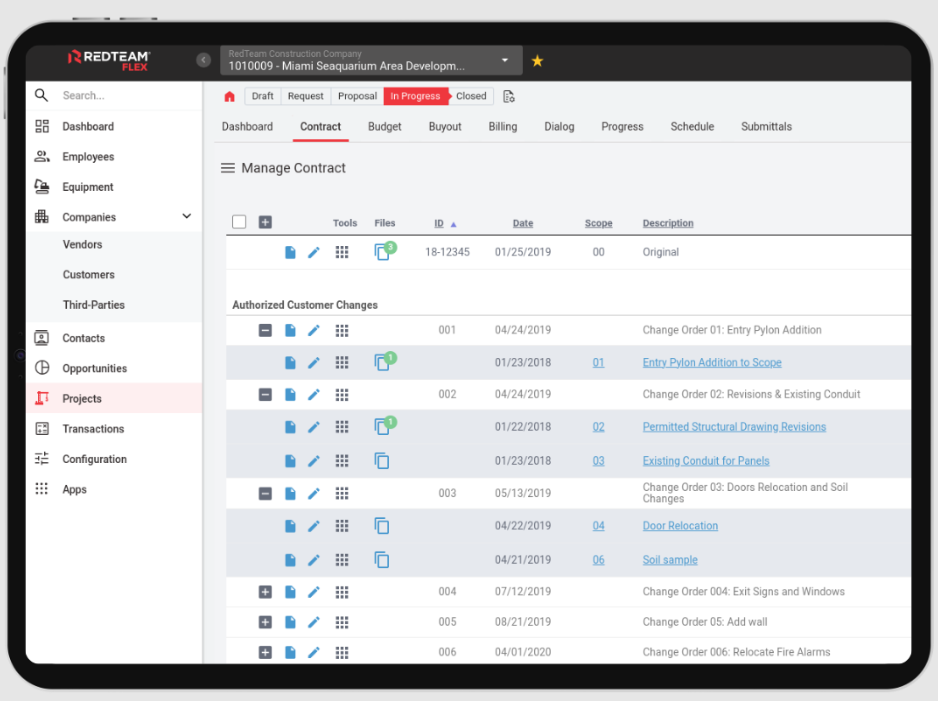Switch to the Budget tab

tap(384, 126)
